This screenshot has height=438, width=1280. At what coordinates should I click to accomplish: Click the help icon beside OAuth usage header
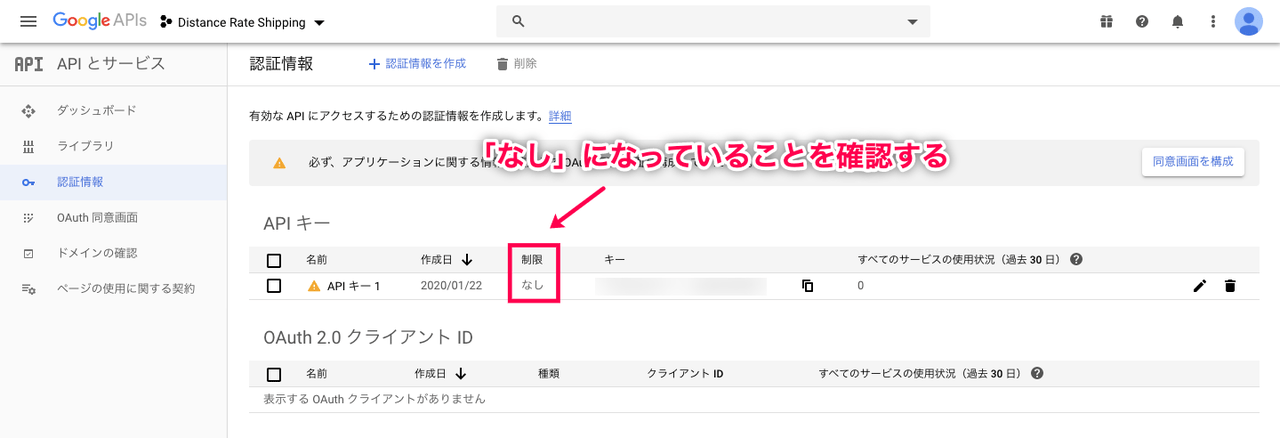coord(1037,373)
